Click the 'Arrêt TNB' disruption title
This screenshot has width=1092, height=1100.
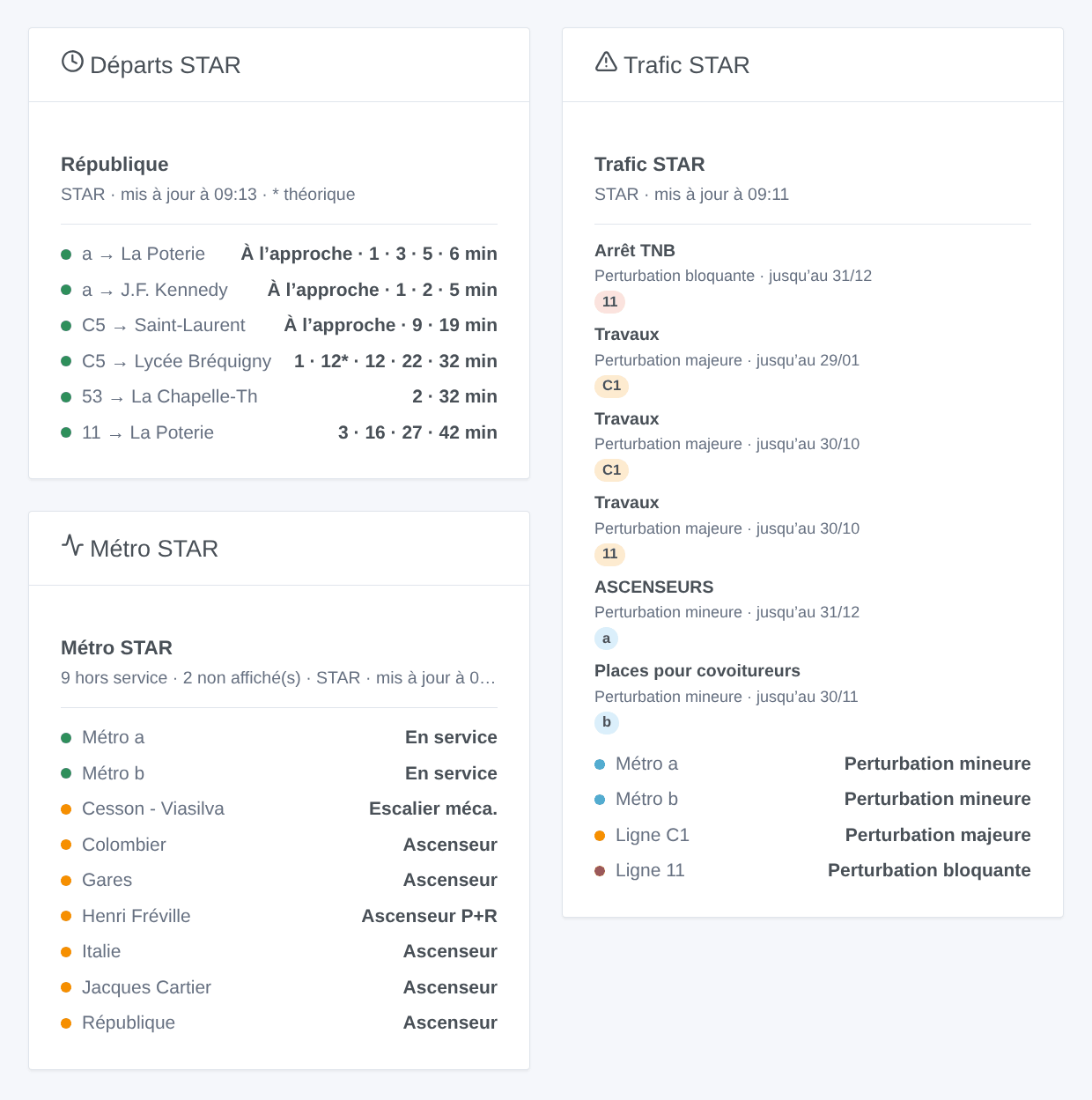coord(635,251)
